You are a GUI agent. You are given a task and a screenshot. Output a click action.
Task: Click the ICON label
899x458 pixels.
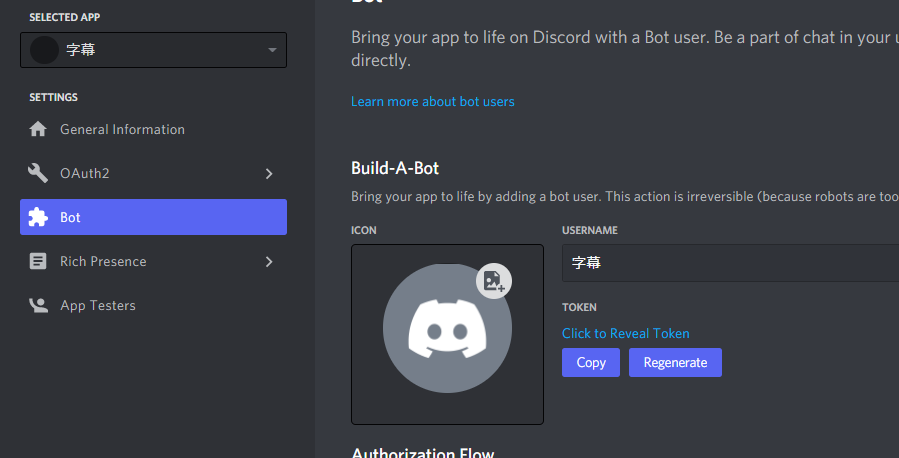point(363,230)
